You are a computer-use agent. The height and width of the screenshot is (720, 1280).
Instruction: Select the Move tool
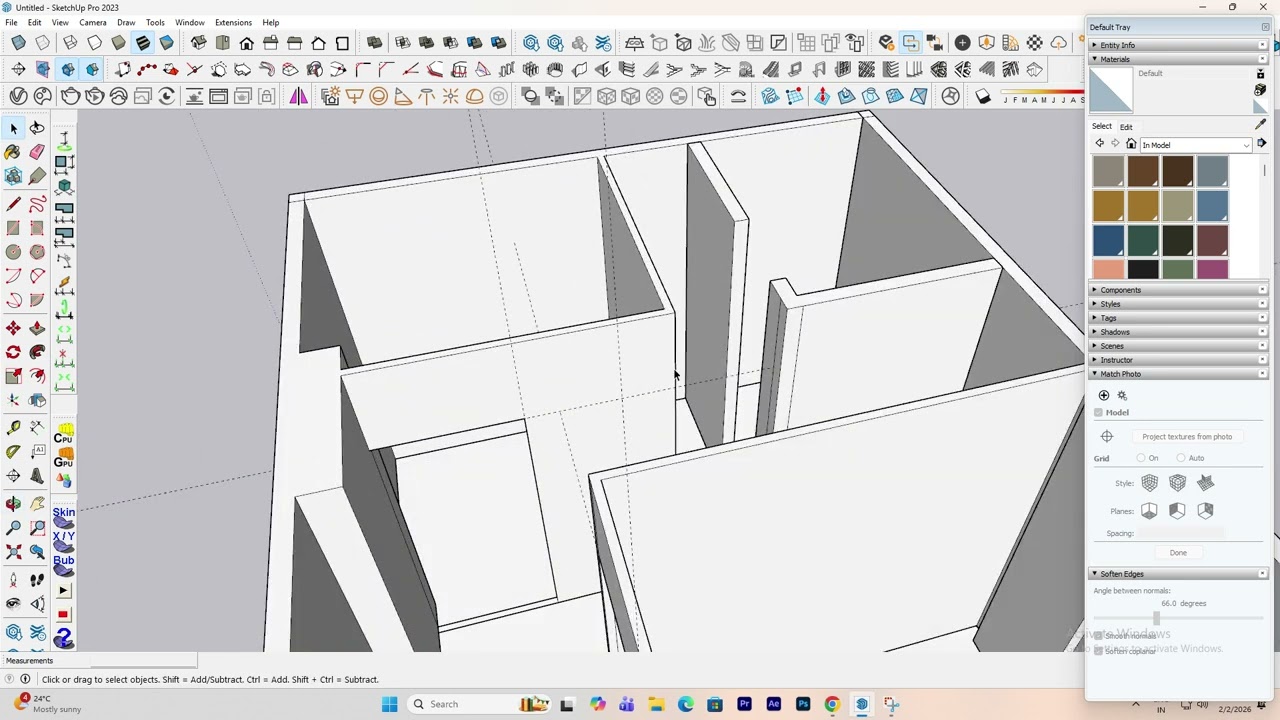pos(13,328)
